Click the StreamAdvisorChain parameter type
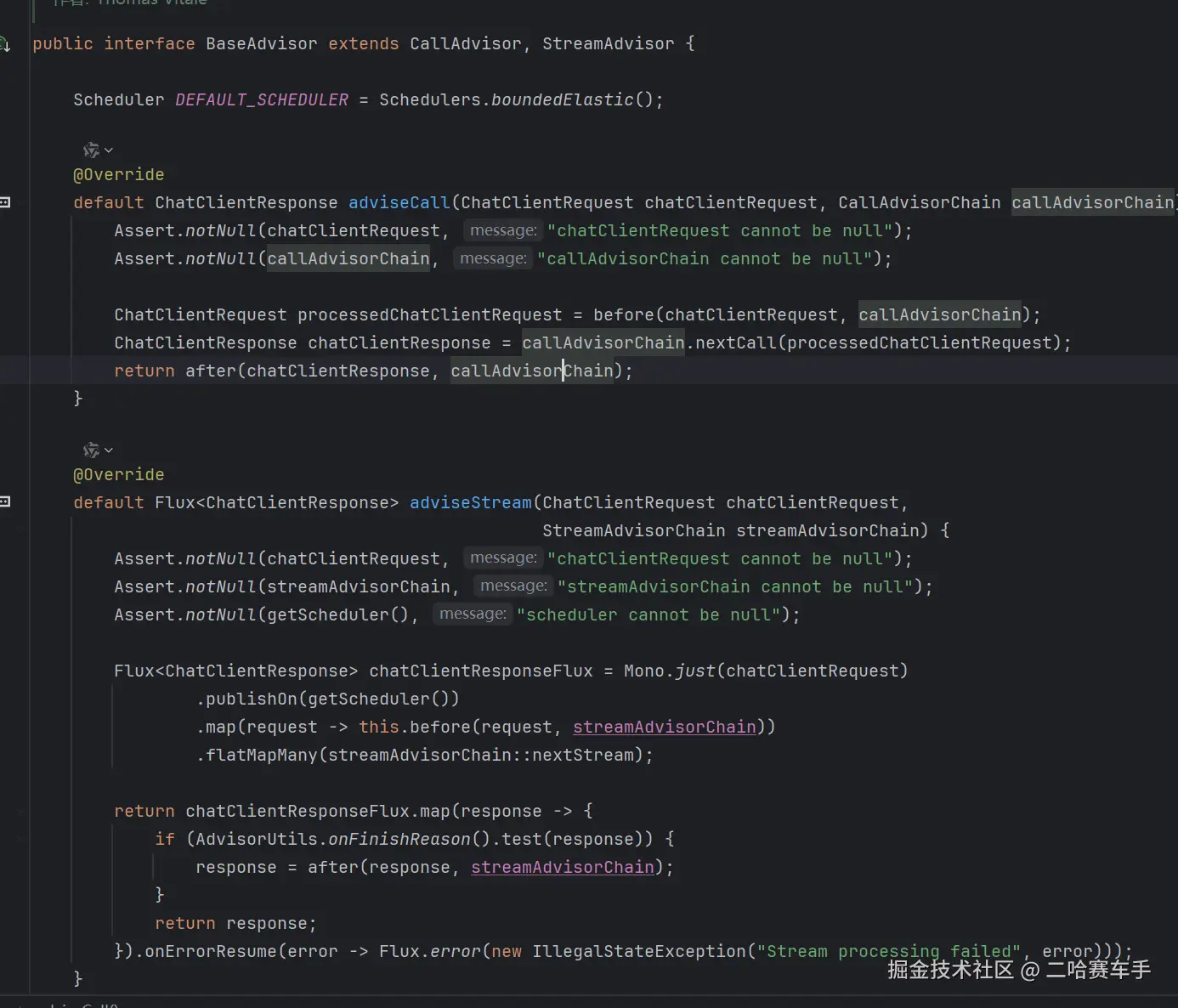The height and width of the screenshot is (1008, 1178). (x=634, y=530)
